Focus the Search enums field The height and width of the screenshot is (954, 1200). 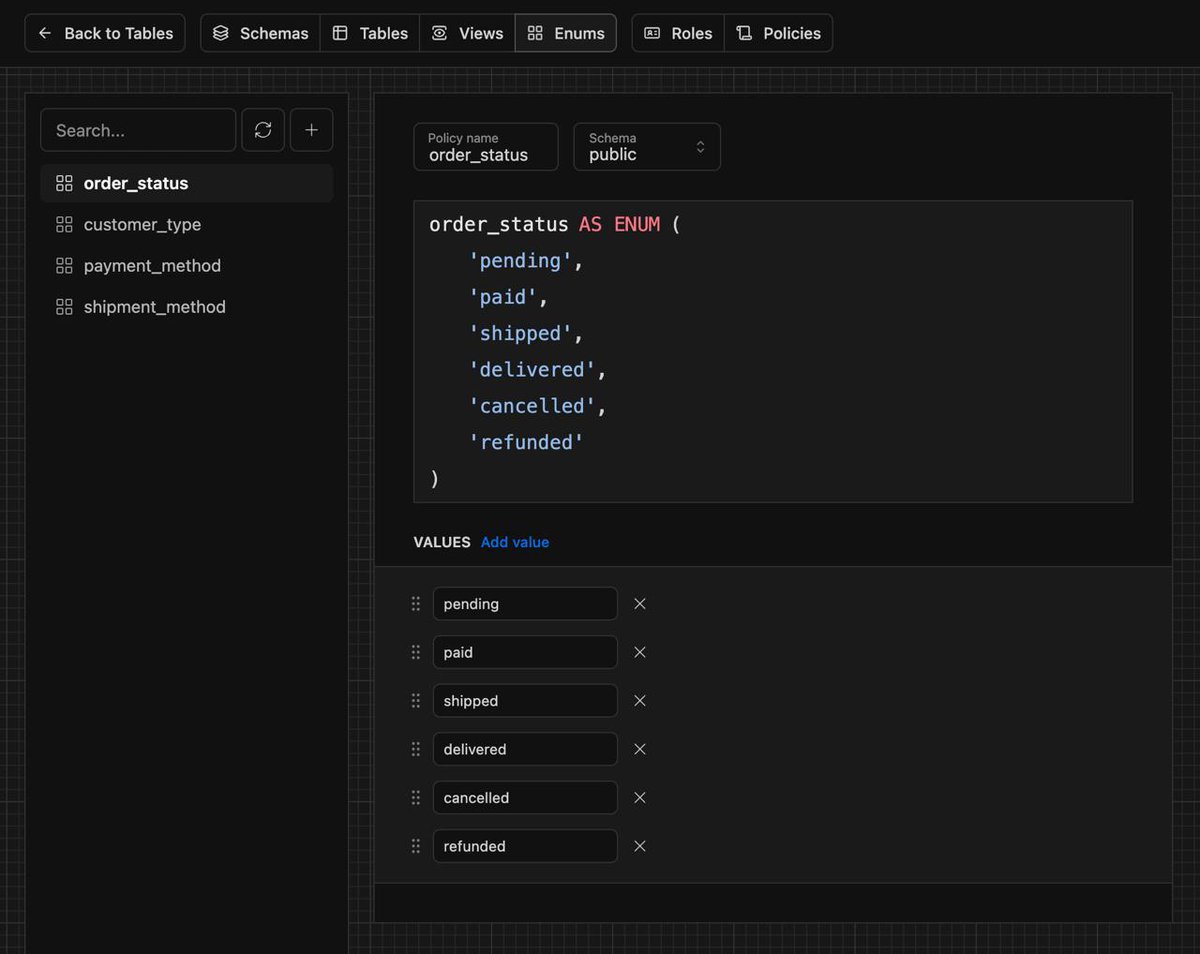click(138, 130)
